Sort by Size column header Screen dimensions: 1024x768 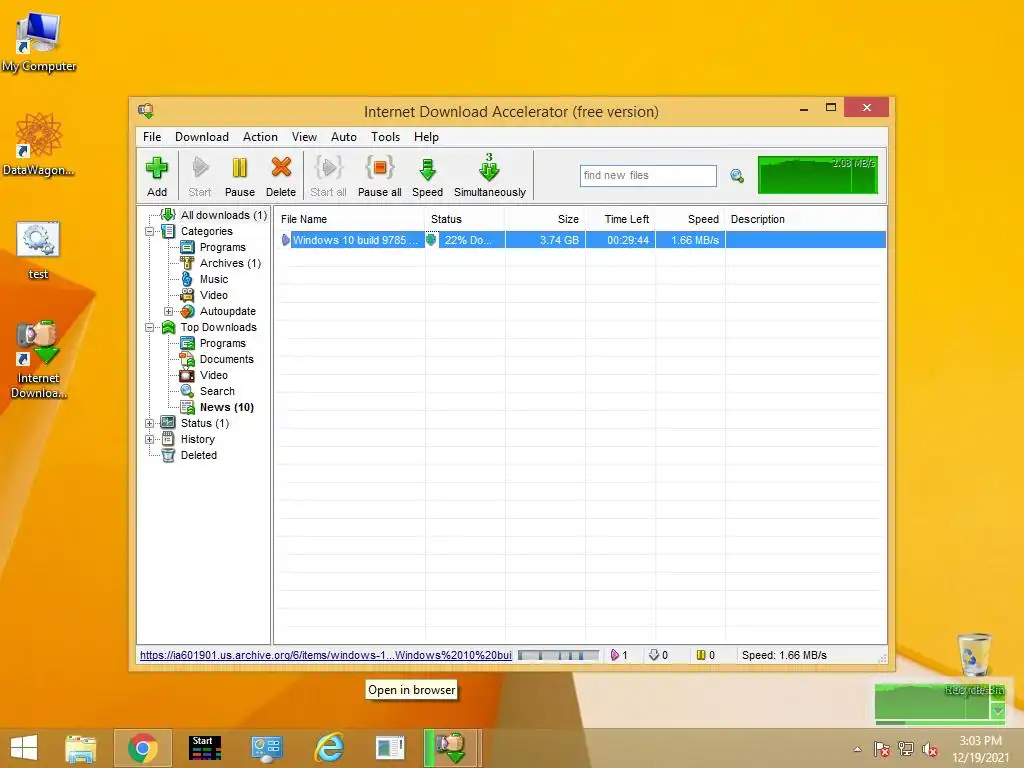tap(545, 219)
